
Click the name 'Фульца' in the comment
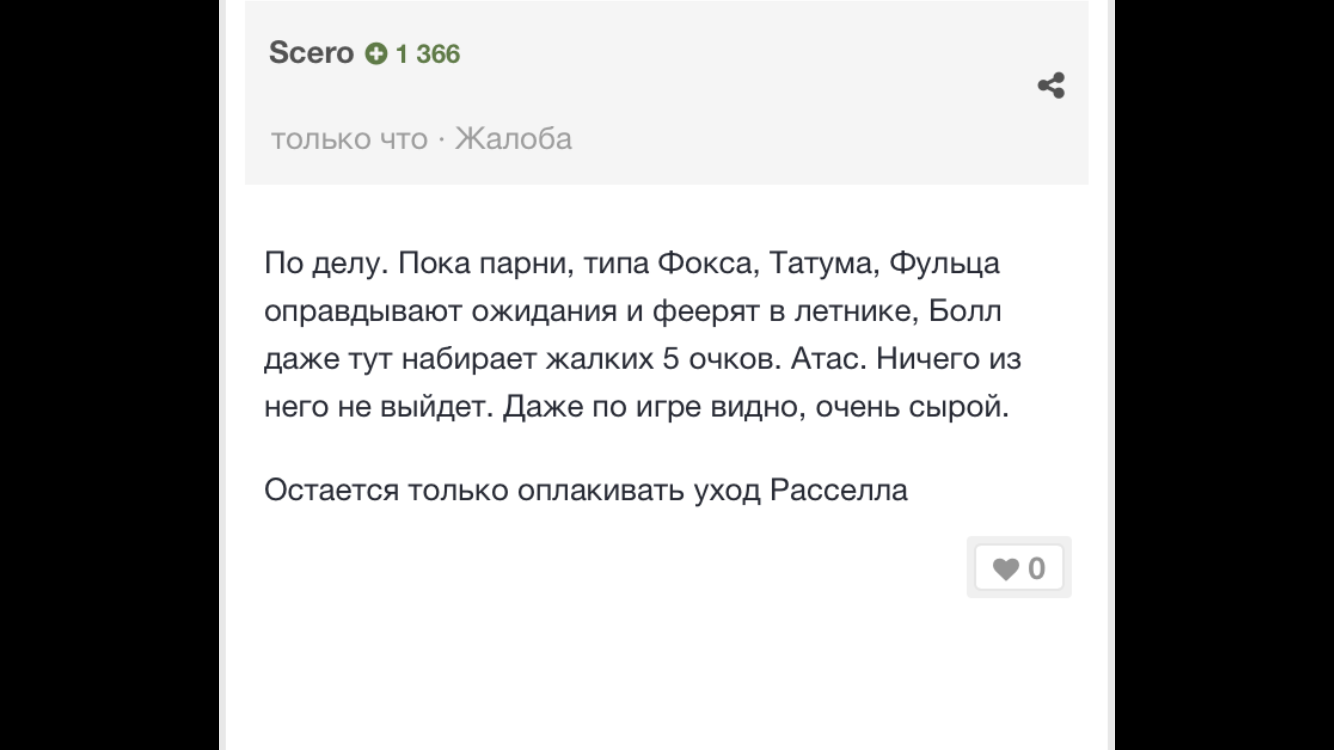coord(944,266)
